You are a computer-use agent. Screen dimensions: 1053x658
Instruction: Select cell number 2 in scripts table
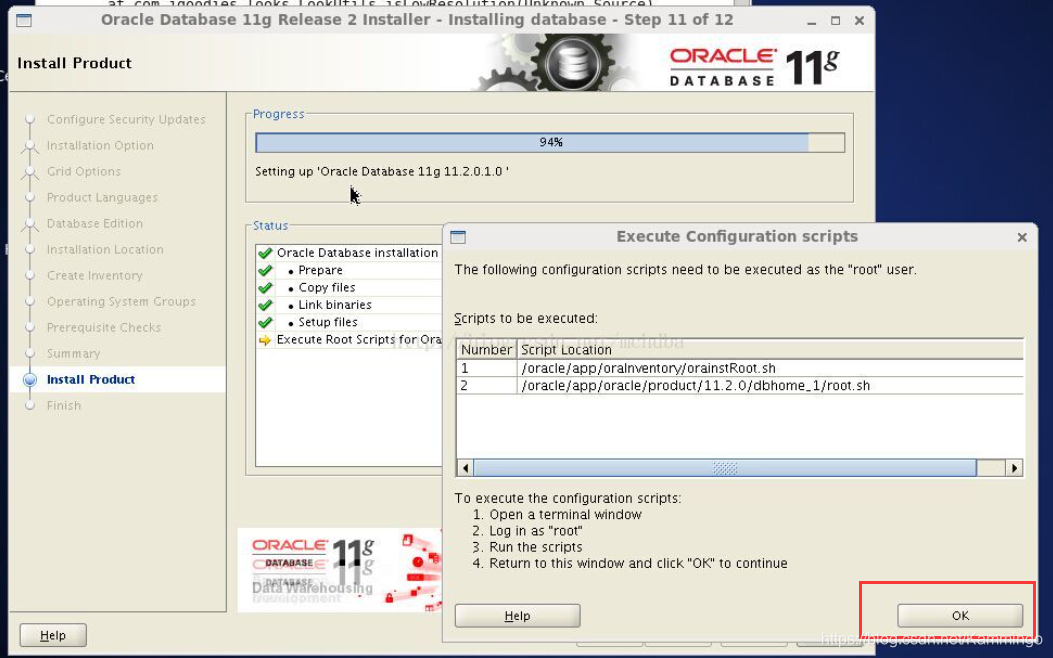pos(487,385)
